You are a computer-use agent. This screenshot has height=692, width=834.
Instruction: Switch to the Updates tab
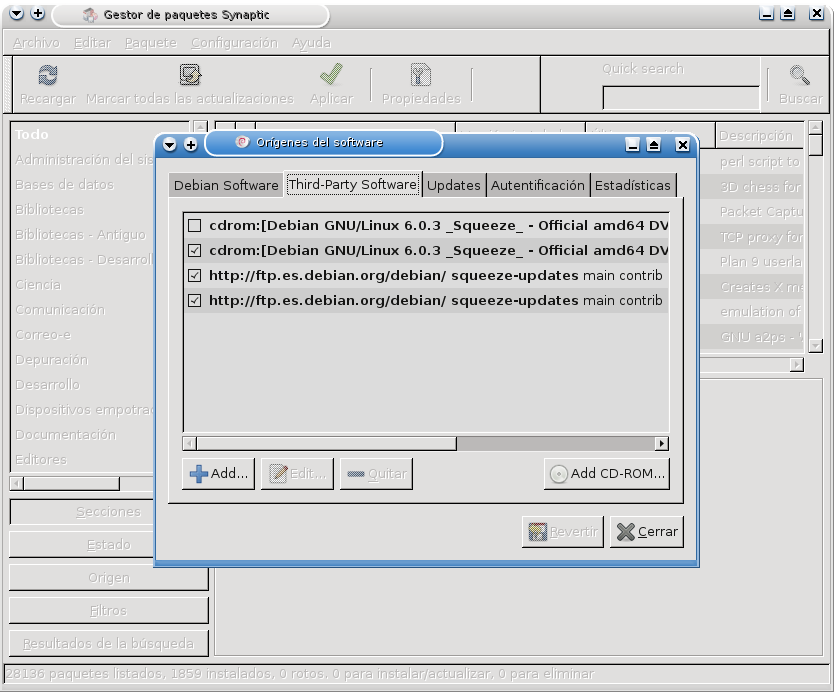(x=454, y=185)
